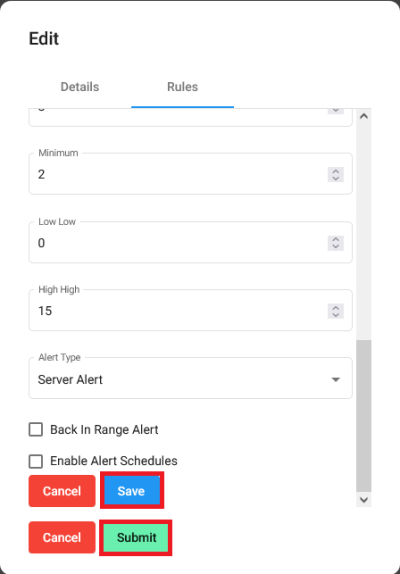Click the scrollbar down arrow
The width and height of the screenshot is (400, 574).
[364, 500]
